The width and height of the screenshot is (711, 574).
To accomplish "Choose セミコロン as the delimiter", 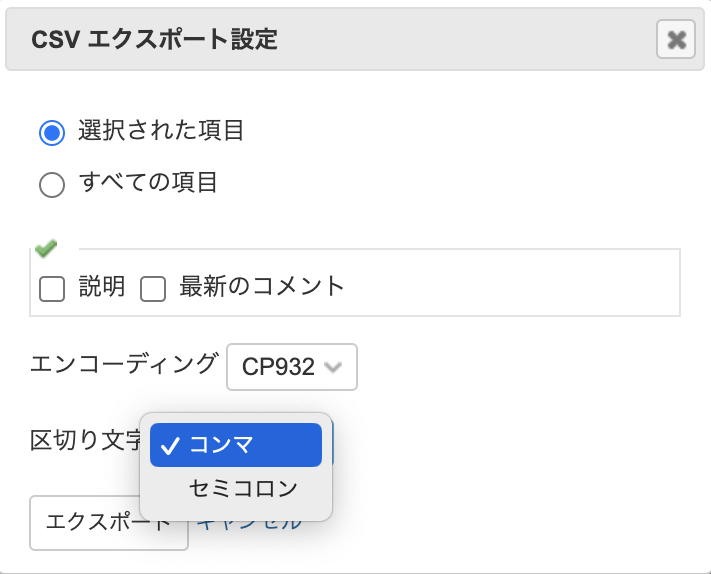I will tap(243, 489).
